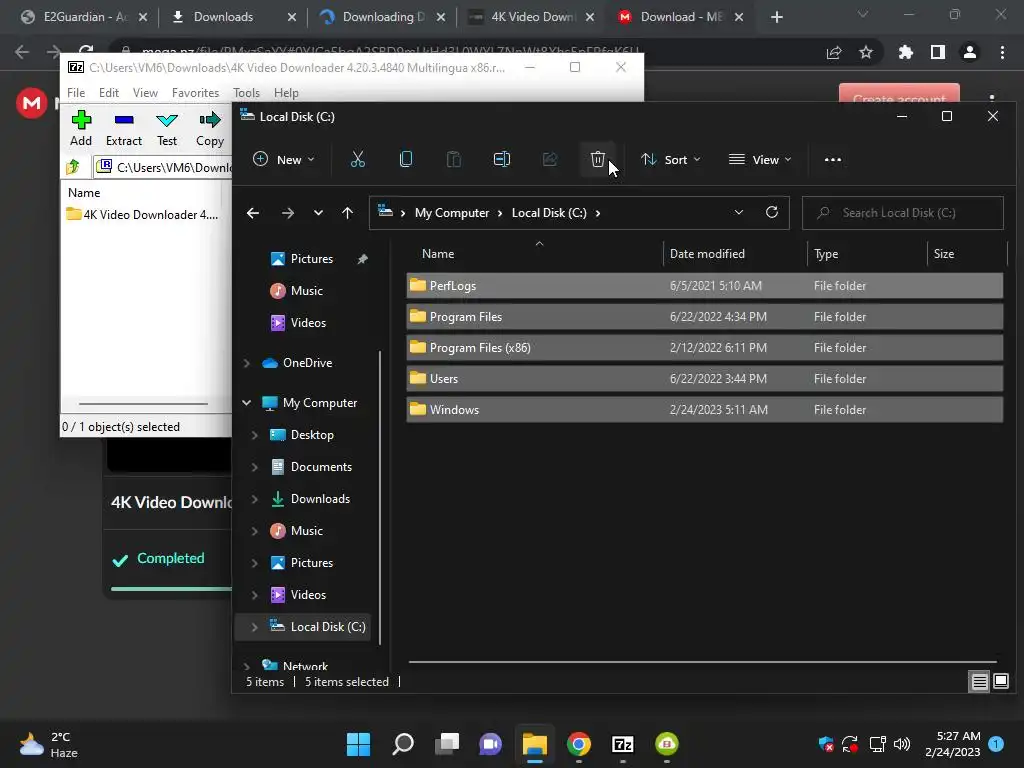Open the Sort dropdown menu

coord(671,159)
